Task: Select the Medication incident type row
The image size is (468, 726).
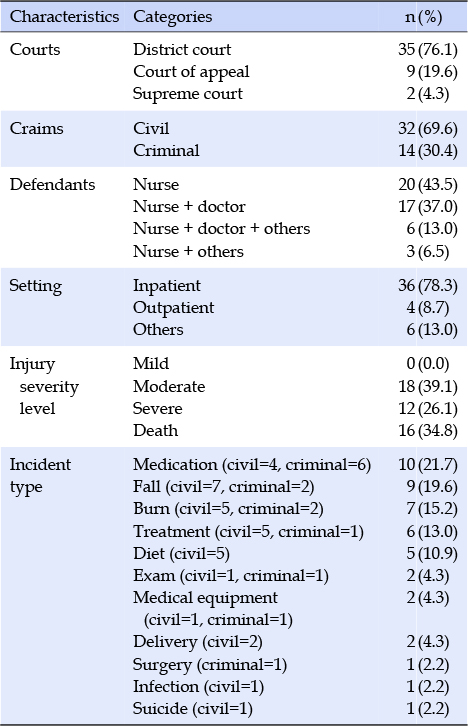Action: pyautogui.click(x=234, y=465)
